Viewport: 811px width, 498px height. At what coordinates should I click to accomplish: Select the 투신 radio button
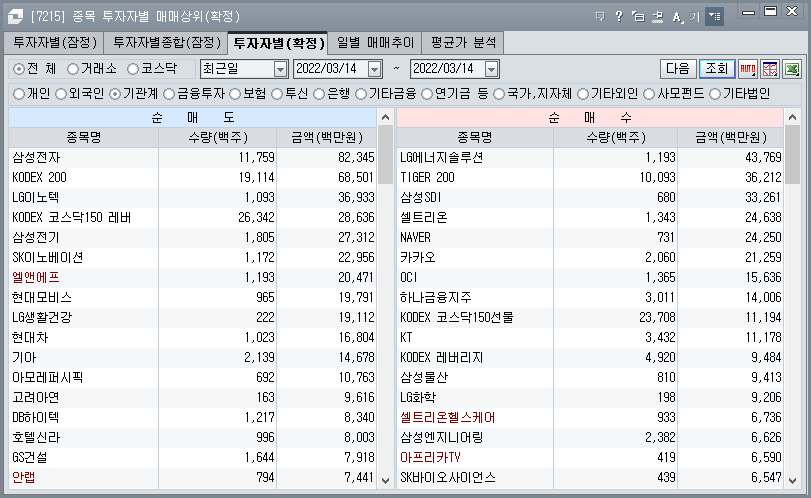coord(277,94)
